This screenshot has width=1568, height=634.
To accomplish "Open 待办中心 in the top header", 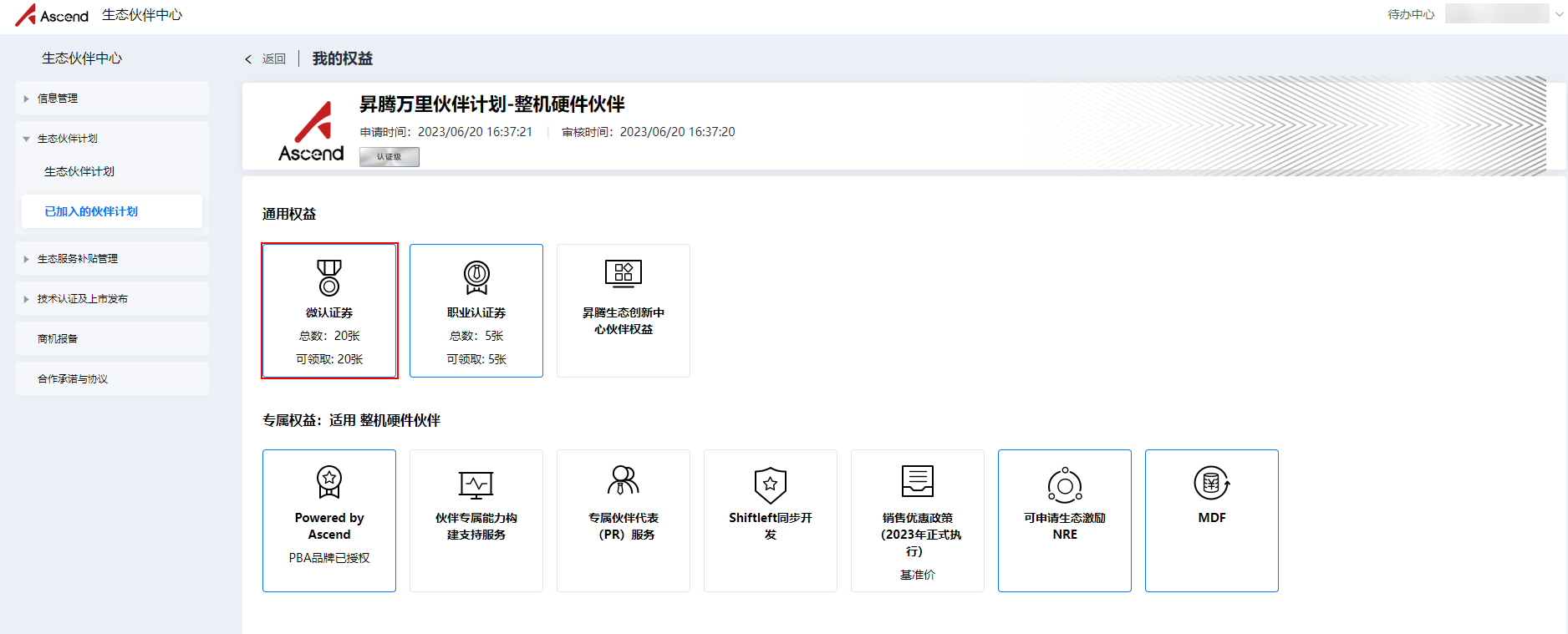I will pos(1411,14).
